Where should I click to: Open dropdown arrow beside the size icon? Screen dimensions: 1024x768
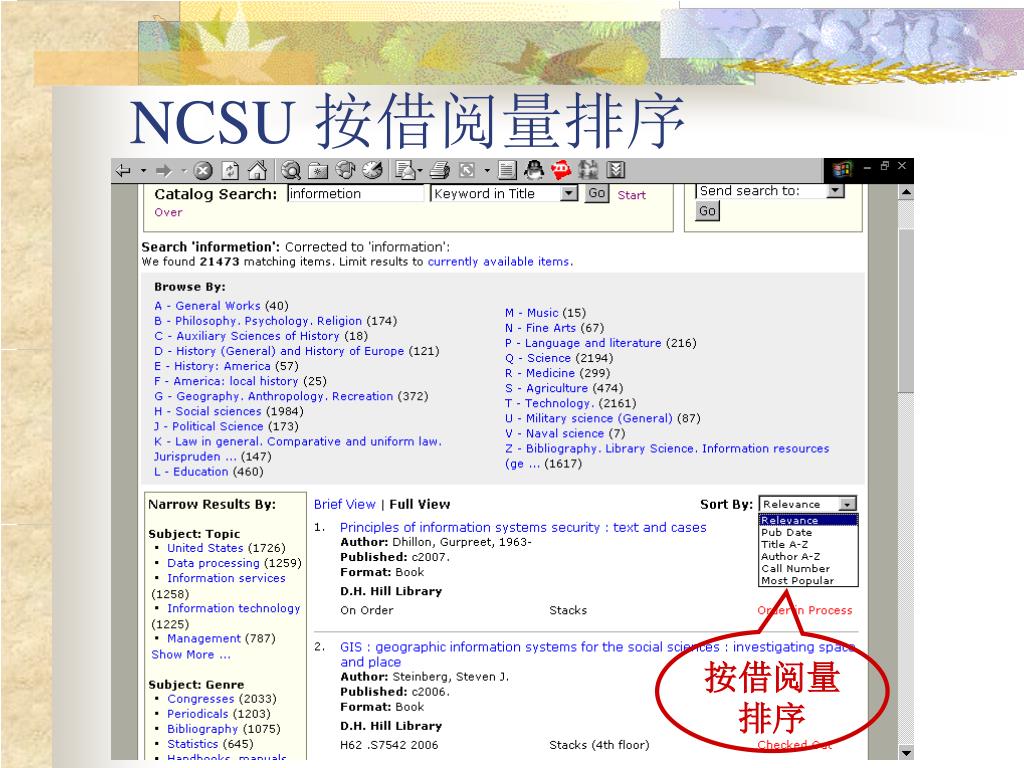point(487,171)
